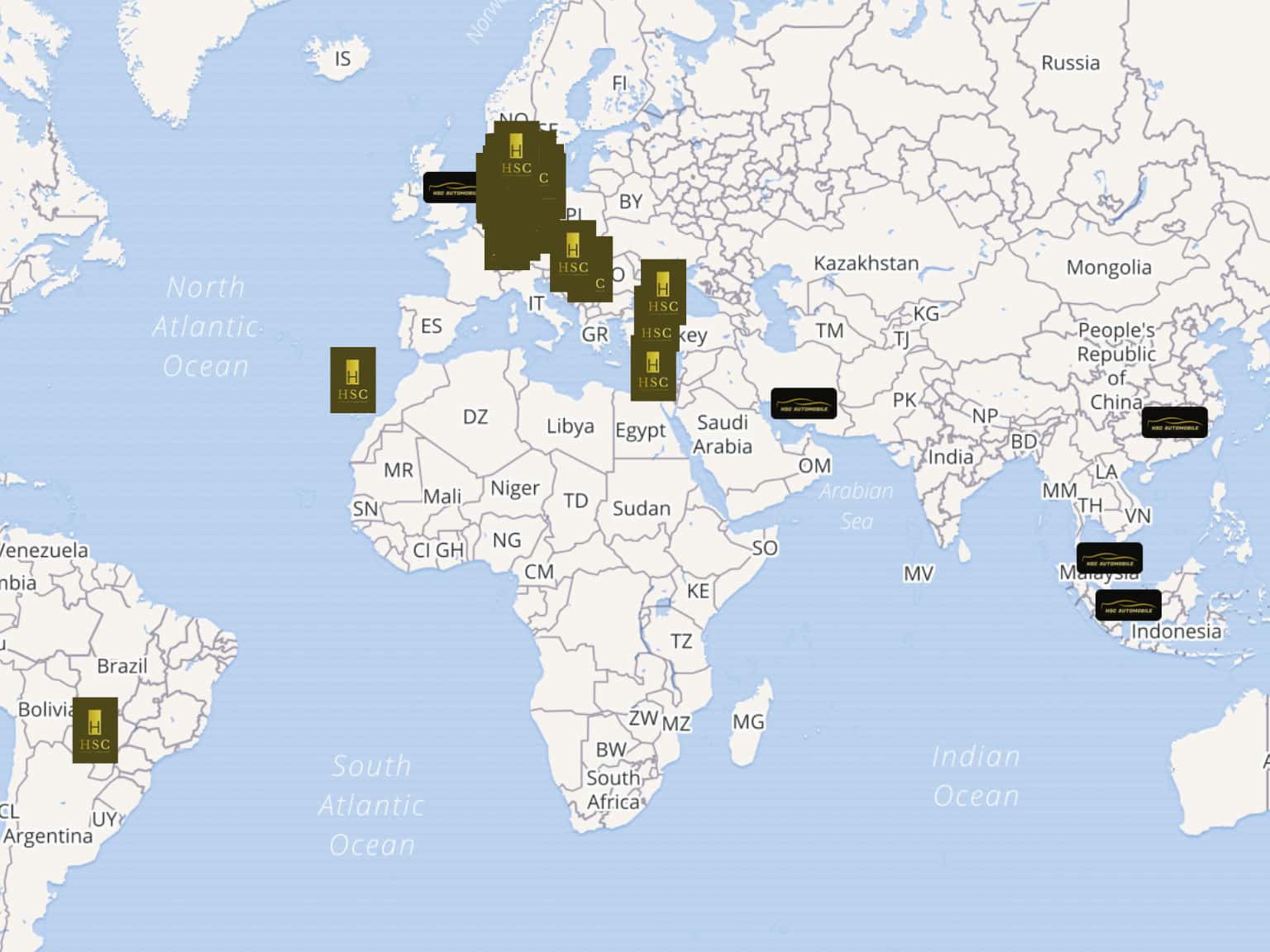Open the HSC marker west of Morocco
Image resolution: width=1270 pixels, height=952 pixels.
353,380
